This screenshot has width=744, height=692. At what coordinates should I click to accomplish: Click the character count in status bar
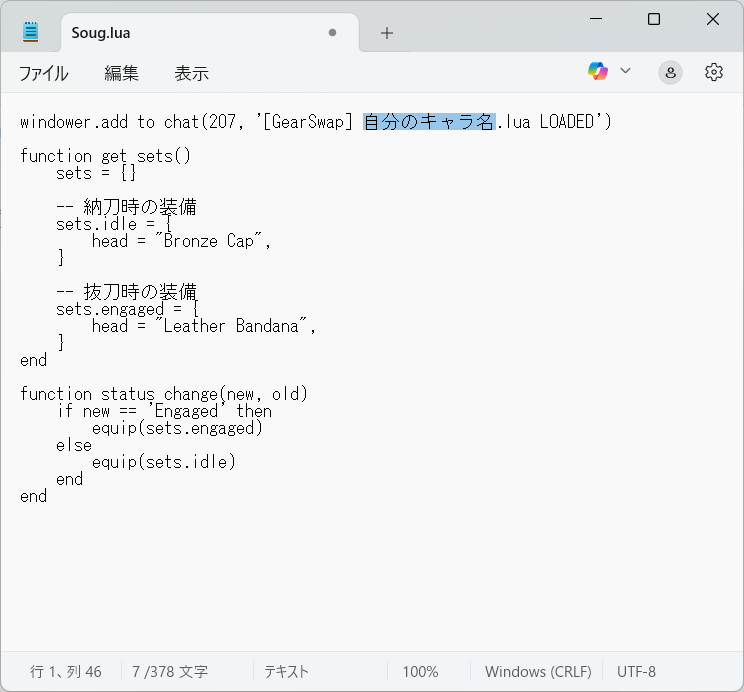tap(170, 672)
